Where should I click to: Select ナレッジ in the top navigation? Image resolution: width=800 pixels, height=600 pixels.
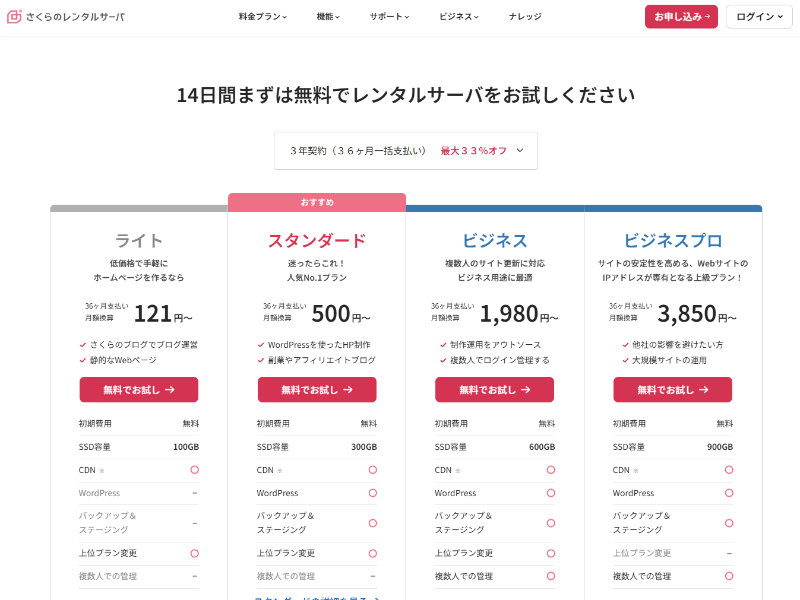point(524,17)
